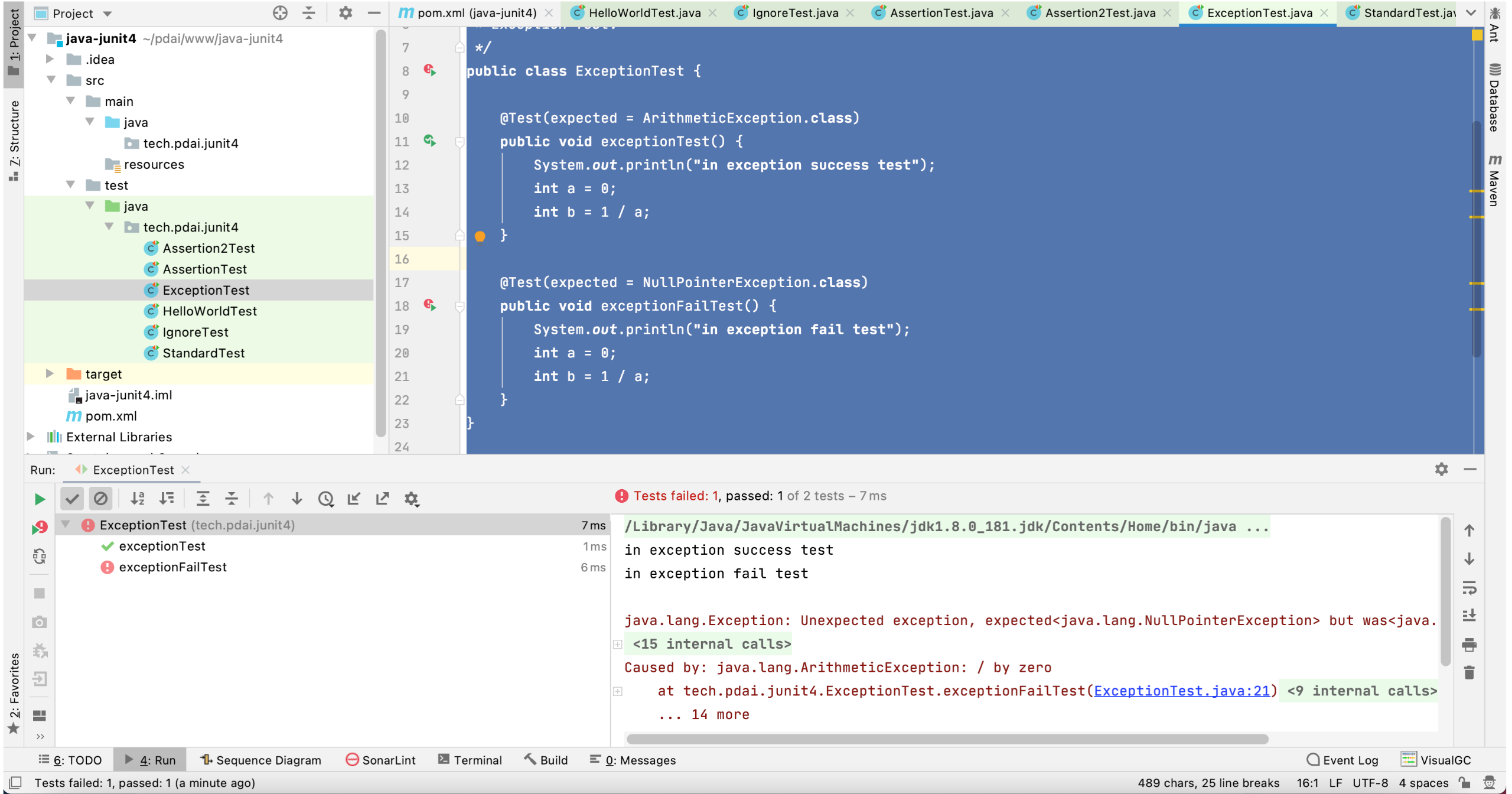The image size is (1512, 794).
Task: Open test history clock icon
Action: (x=326, y=499)
